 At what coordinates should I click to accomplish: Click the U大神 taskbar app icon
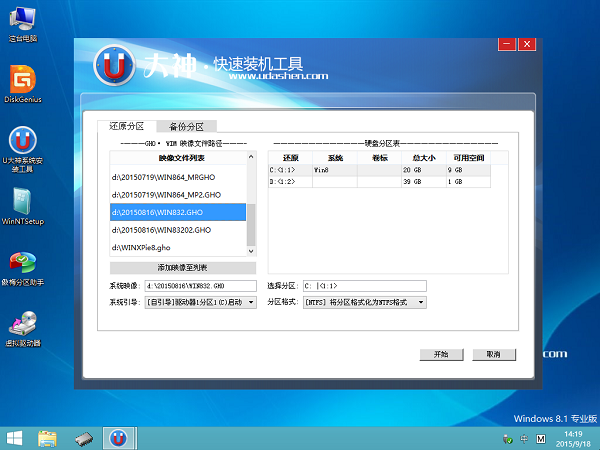click(x=119, y=437)
